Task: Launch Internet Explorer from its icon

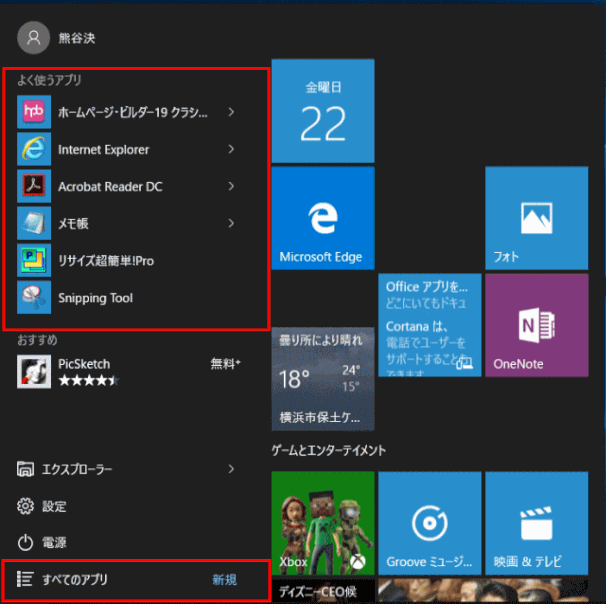Action: click(x=34, y=149)
